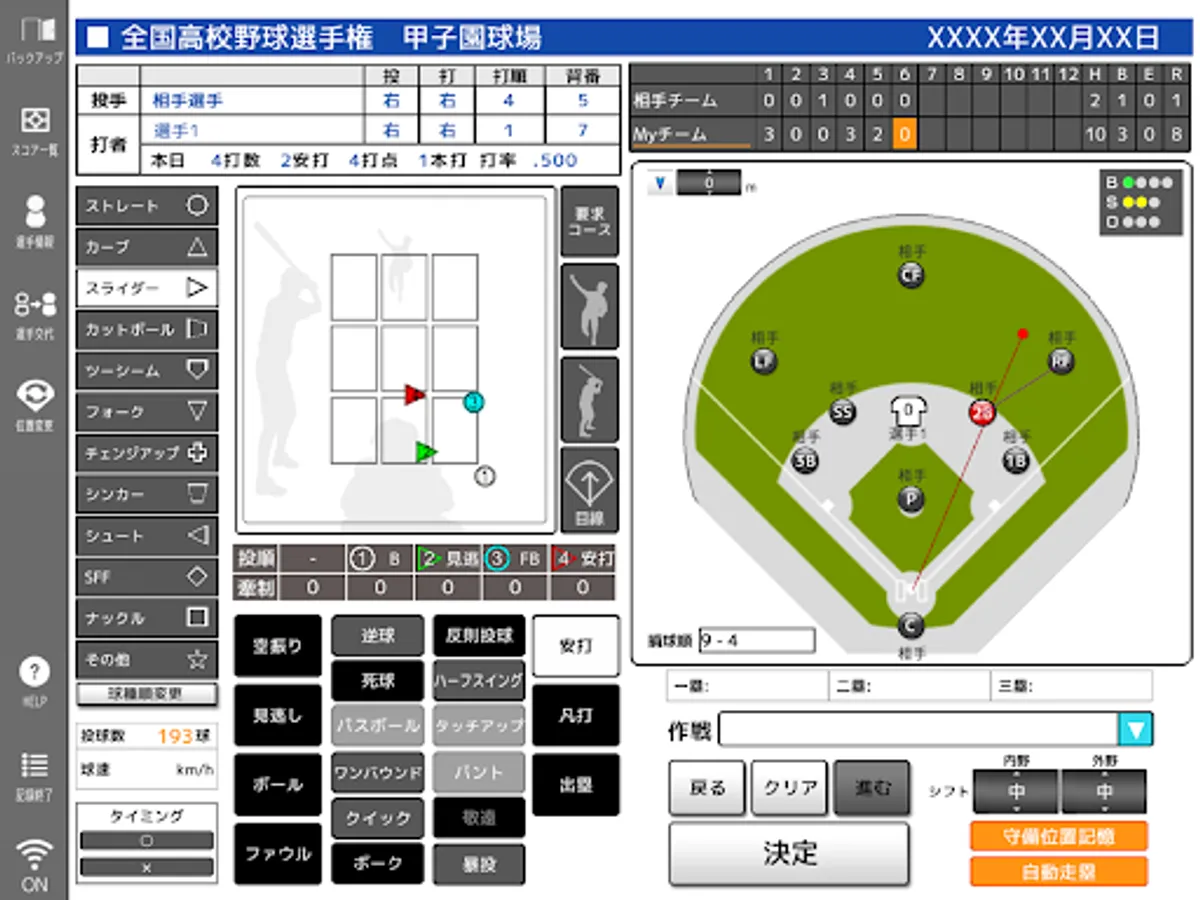
Task: Toggle the ハーフスイング option
Action: (x=479, y=681)
